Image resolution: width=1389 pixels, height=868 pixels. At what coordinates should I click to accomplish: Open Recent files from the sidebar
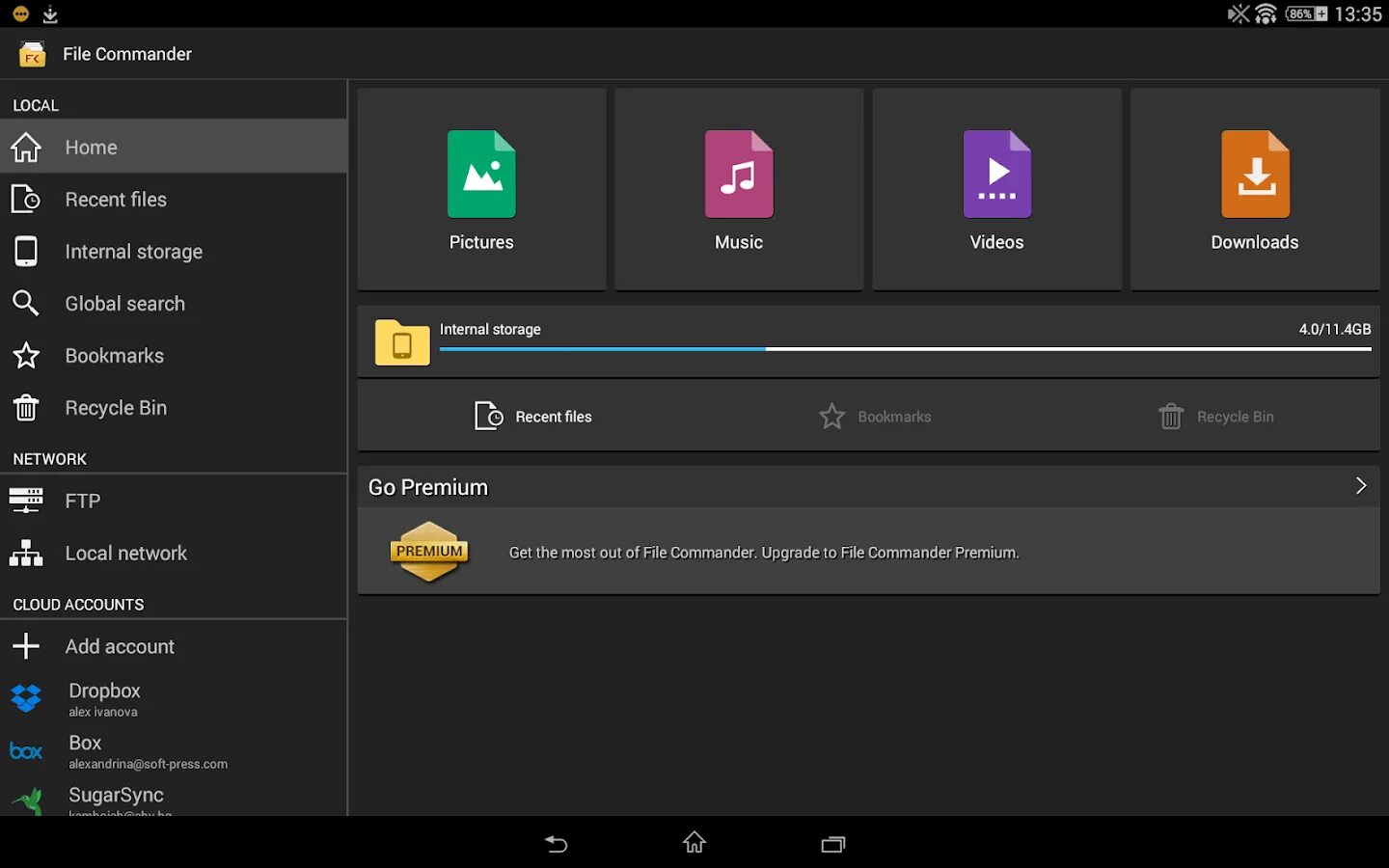(x=174, y=199)
